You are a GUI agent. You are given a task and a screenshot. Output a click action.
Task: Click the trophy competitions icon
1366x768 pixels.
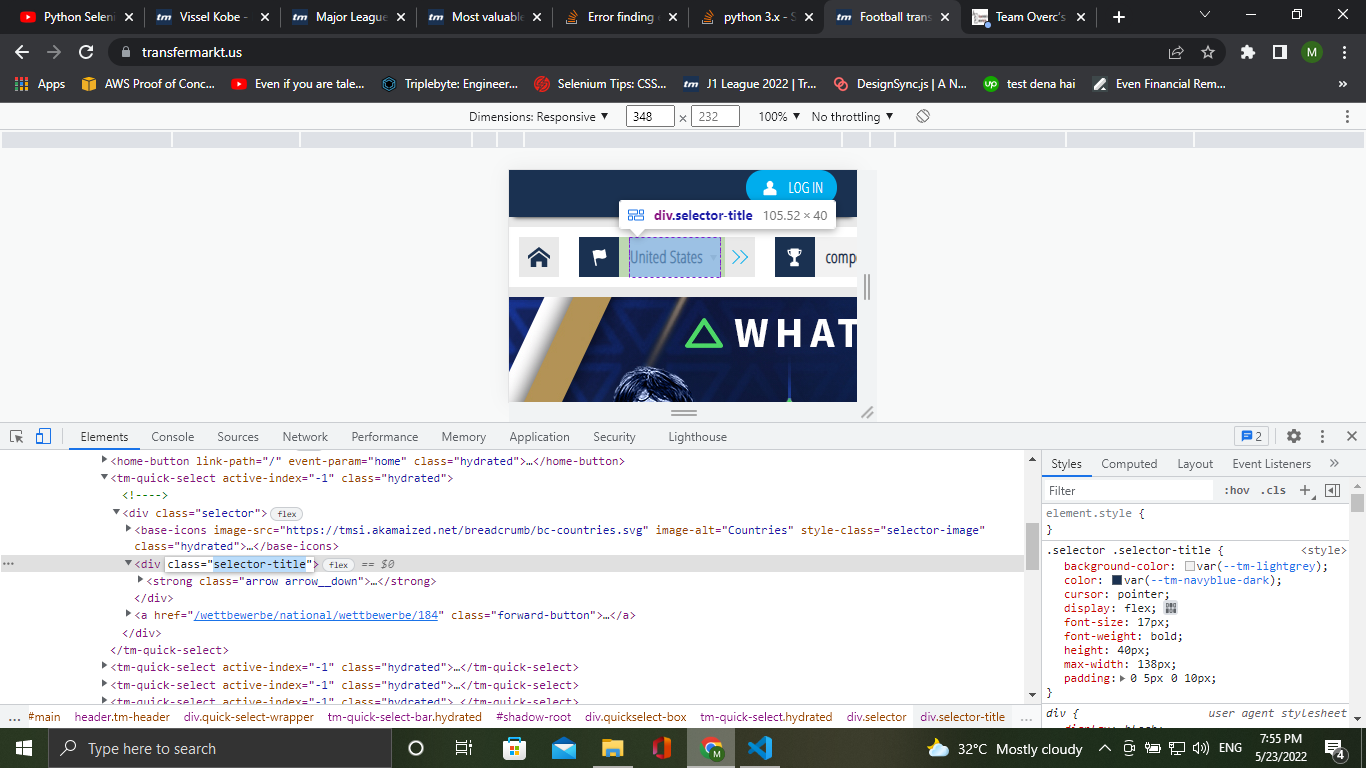point(795,257)
